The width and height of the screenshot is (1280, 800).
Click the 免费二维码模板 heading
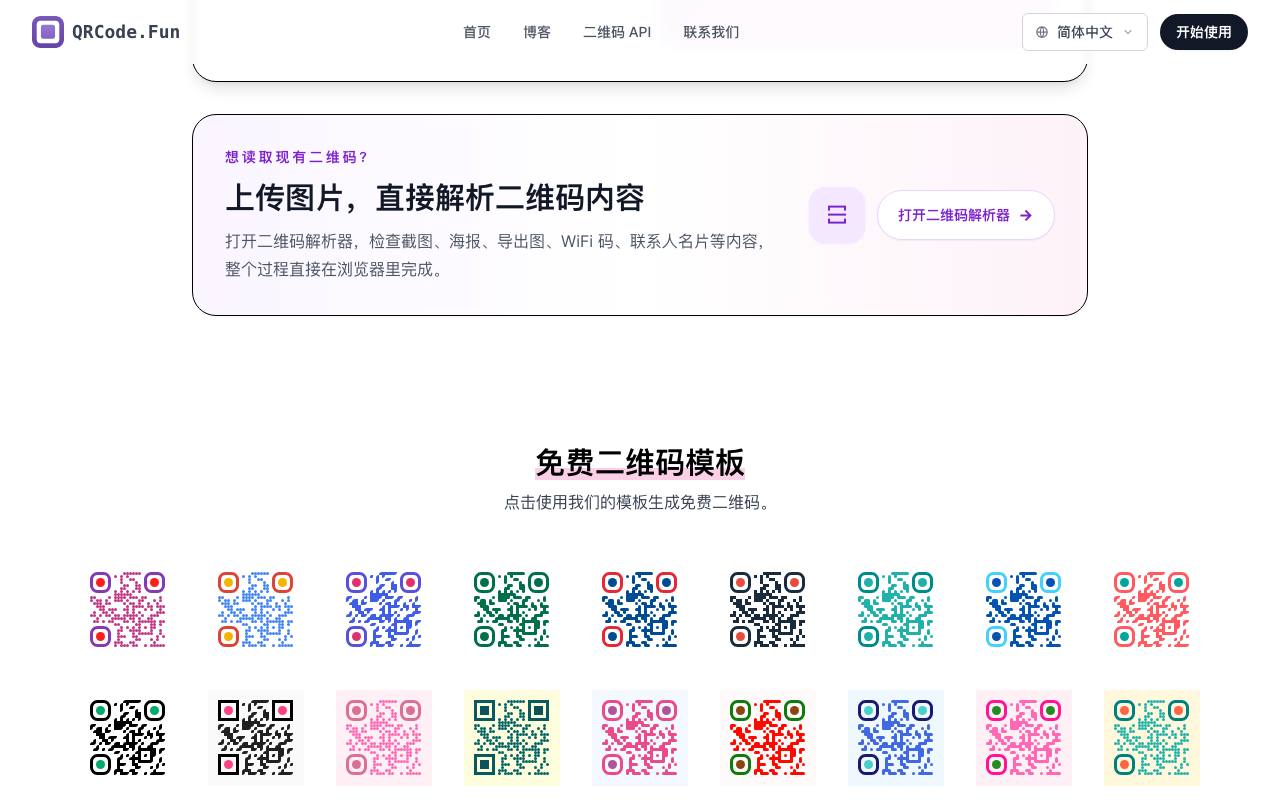click(640, 463)
